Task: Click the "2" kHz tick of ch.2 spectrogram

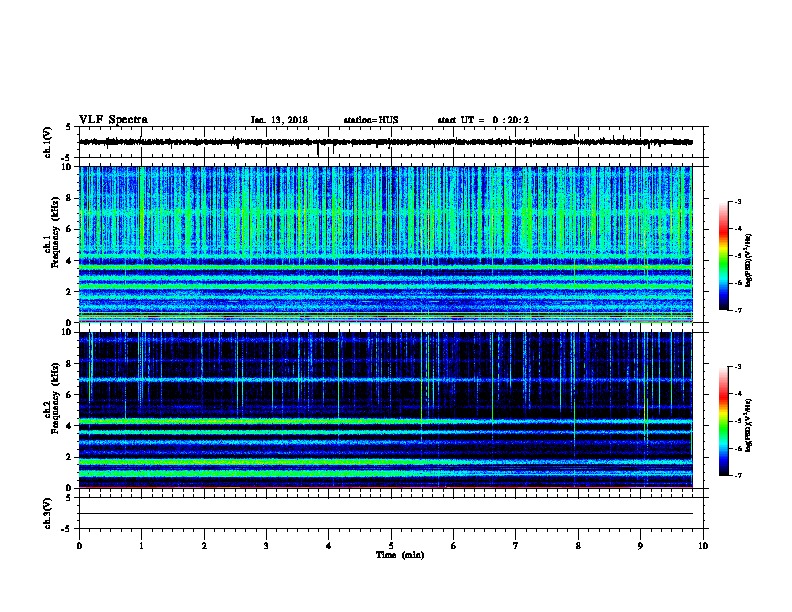Action: pos(70,457)
